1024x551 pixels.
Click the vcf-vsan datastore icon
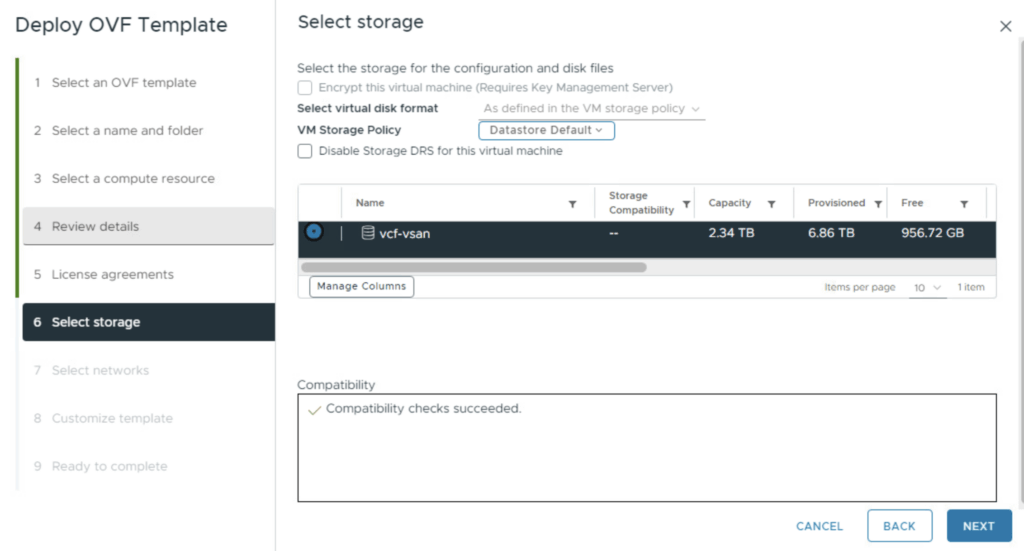coord(368,233)
